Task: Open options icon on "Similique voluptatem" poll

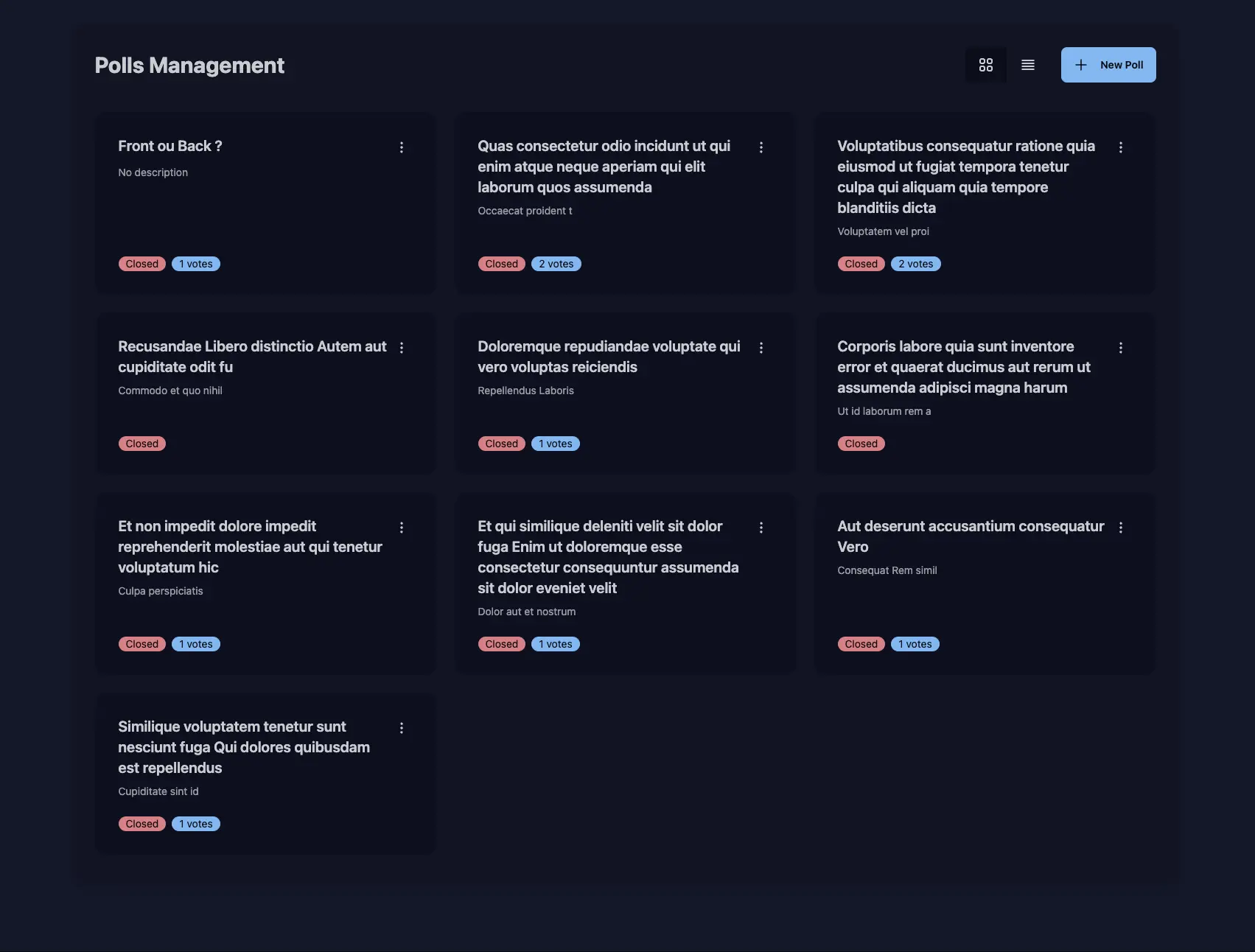Action: (402, 727)
